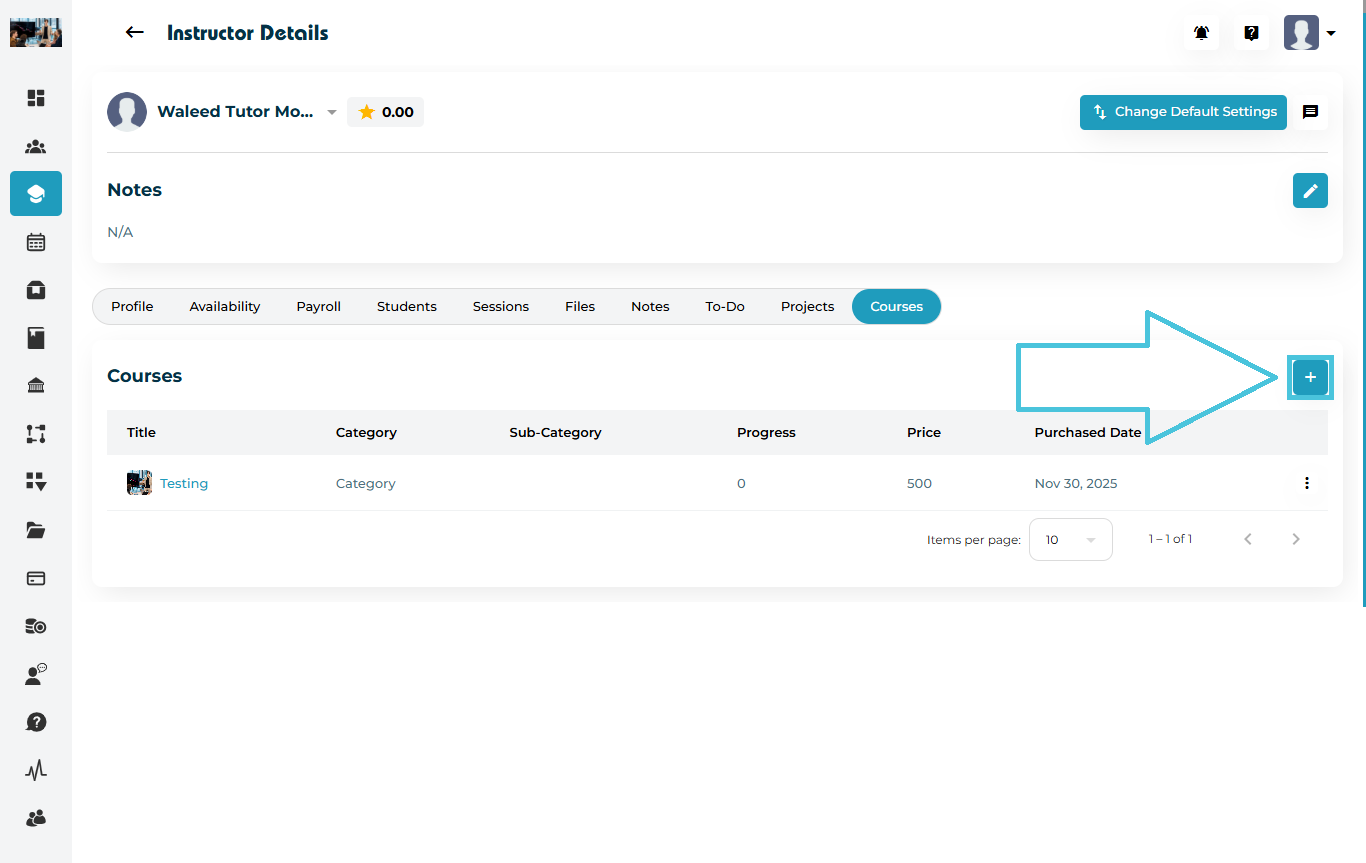Edit notes with the pencil icon
This screenshot has height=863, width=1366.
click(1310, 190)
